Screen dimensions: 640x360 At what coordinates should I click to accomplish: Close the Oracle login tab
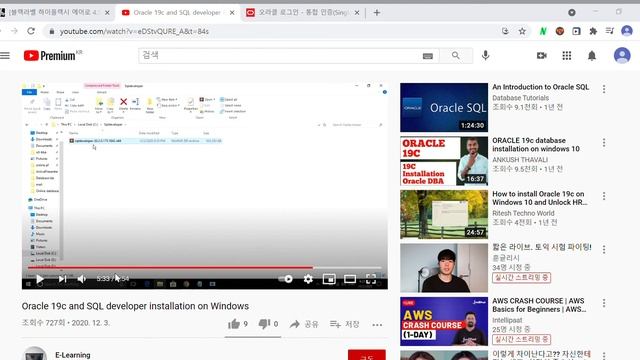(x=357, y=13)
